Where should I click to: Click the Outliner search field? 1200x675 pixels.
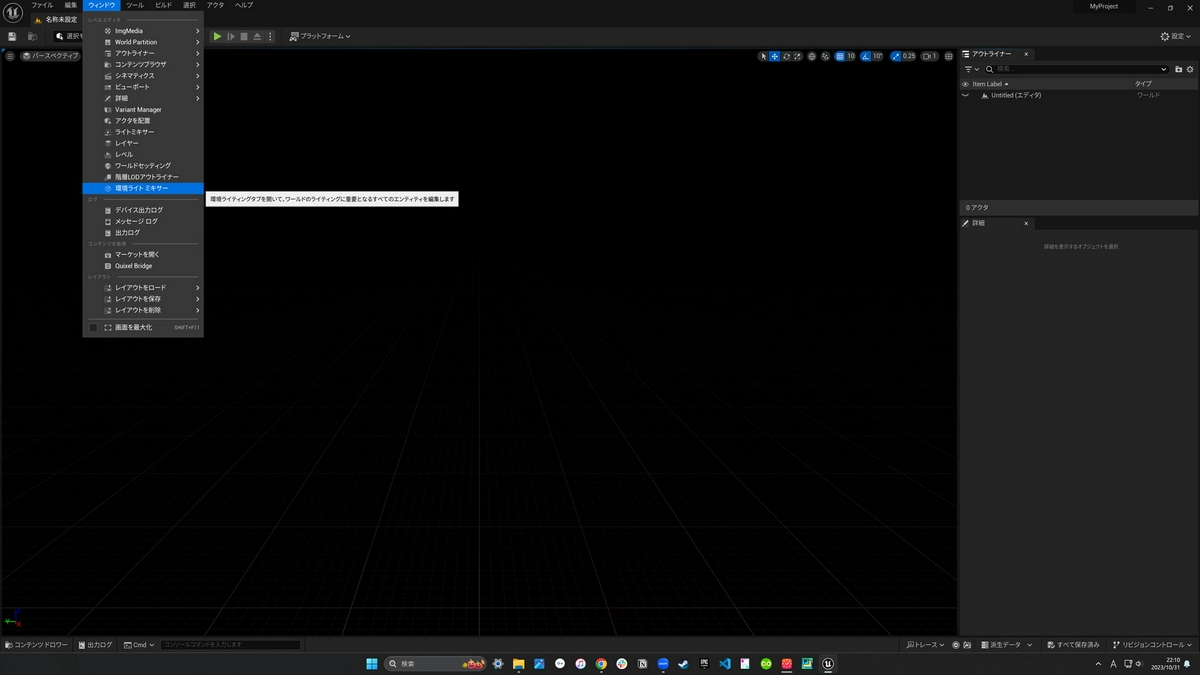coord(1076,69)
